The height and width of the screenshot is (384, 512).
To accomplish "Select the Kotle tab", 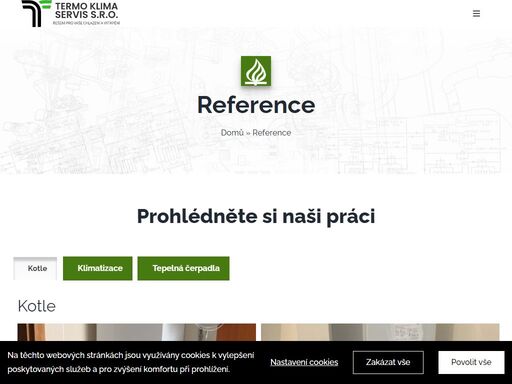I will click(35, 268).
